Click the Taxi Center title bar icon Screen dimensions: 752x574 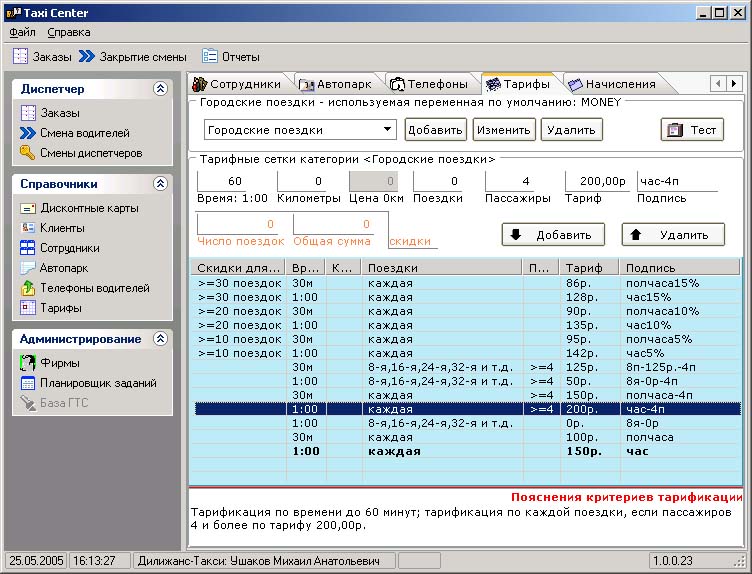pos(14,13)
